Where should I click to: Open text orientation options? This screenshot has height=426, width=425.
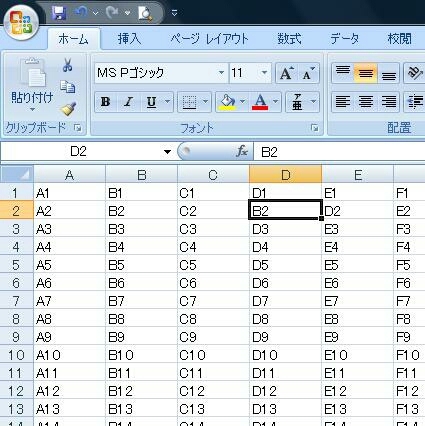[414, 73]
